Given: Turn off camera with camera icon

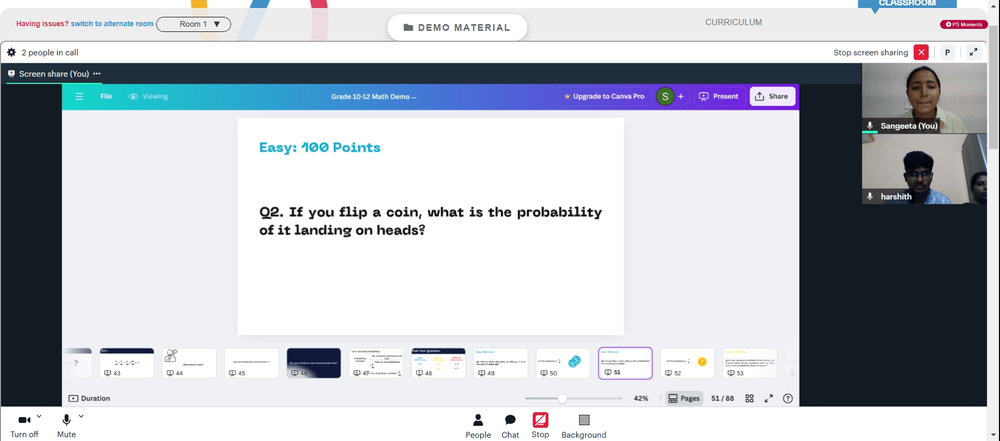Looking at the screenshot, I should [x=24, y=420].
